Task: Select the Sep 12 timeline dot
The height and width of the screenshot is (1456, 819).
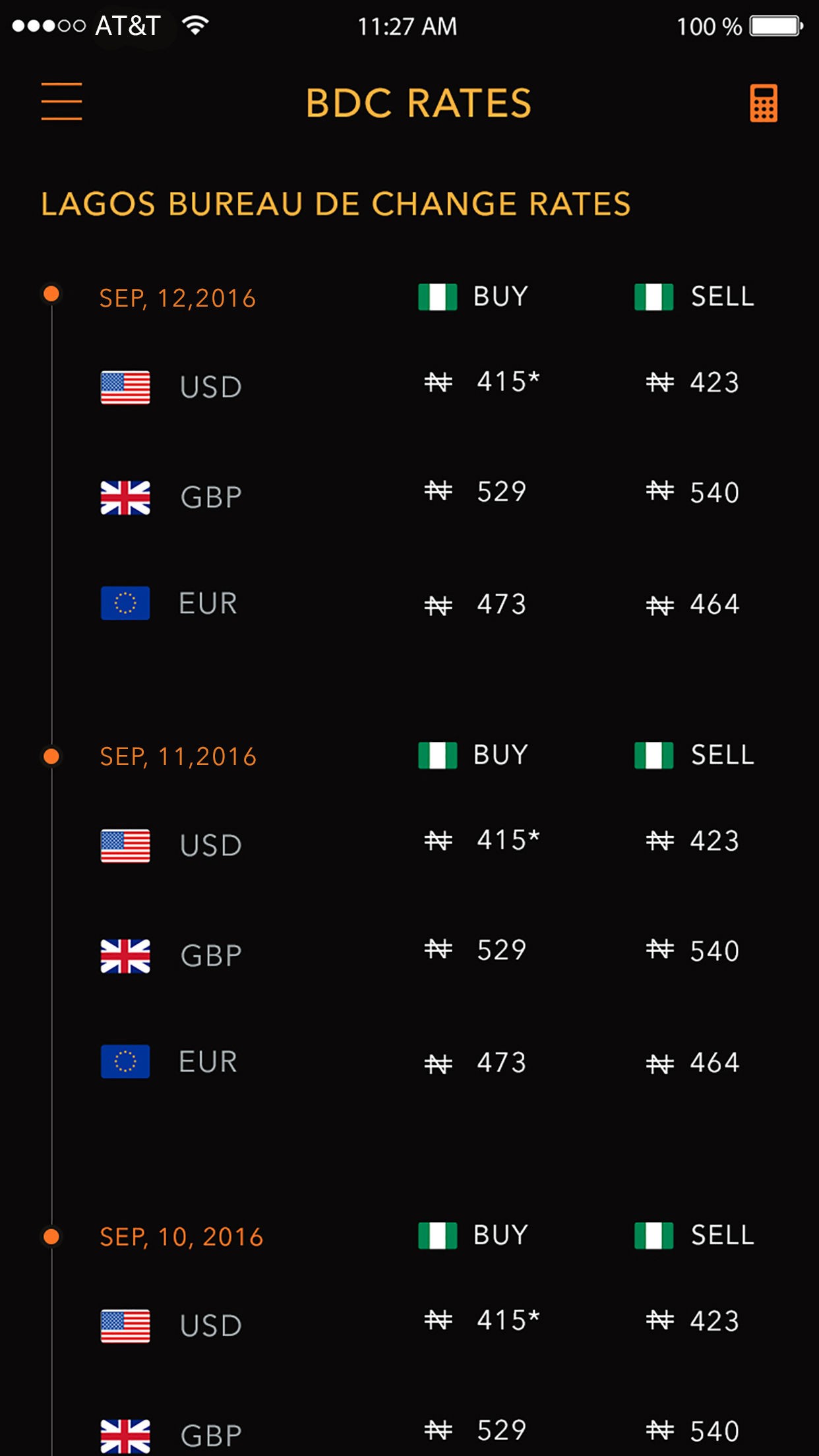Action: pyautogui.click(x=51, y=293)
